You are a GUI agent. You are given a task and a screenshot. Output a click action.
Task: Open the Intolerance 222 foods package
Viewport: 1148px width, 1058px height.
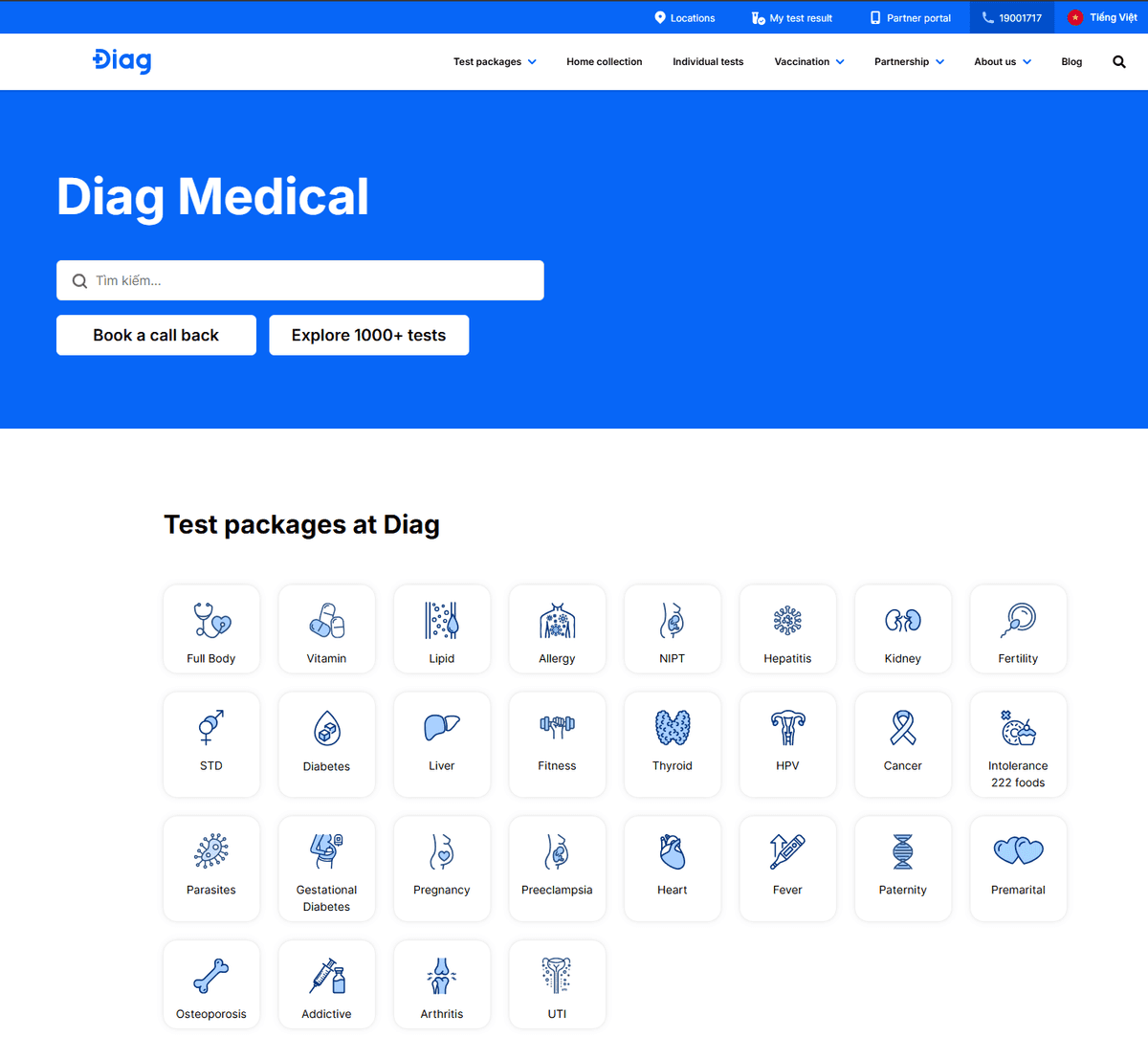point(1017,744)
